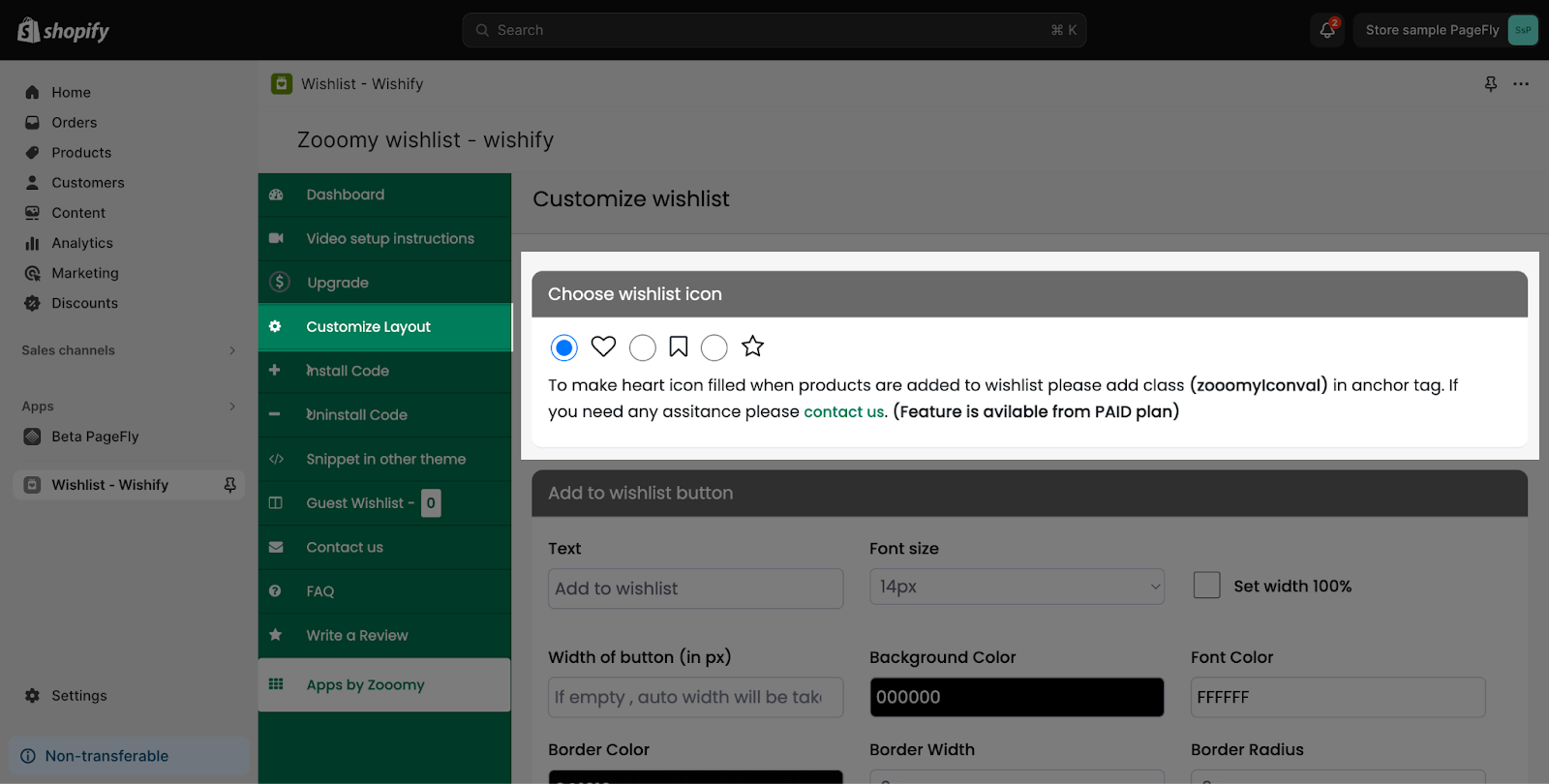
Task: Click the star wishlist icon
Action: coord(752,346)
